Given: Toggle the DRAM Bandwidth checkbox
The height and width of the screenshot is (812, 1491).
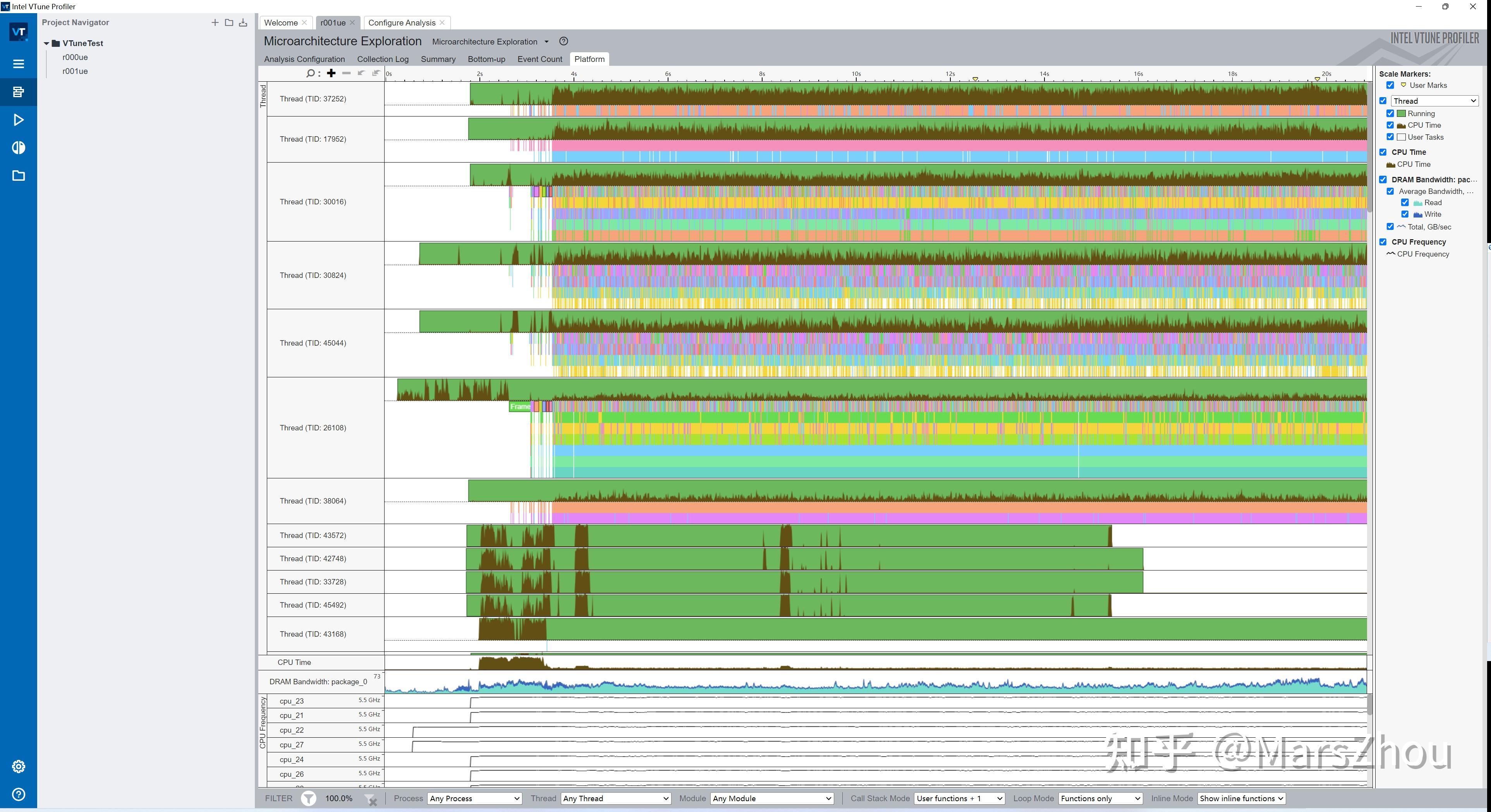Looking at the screenshot, I should click(x=1383, y=179).
